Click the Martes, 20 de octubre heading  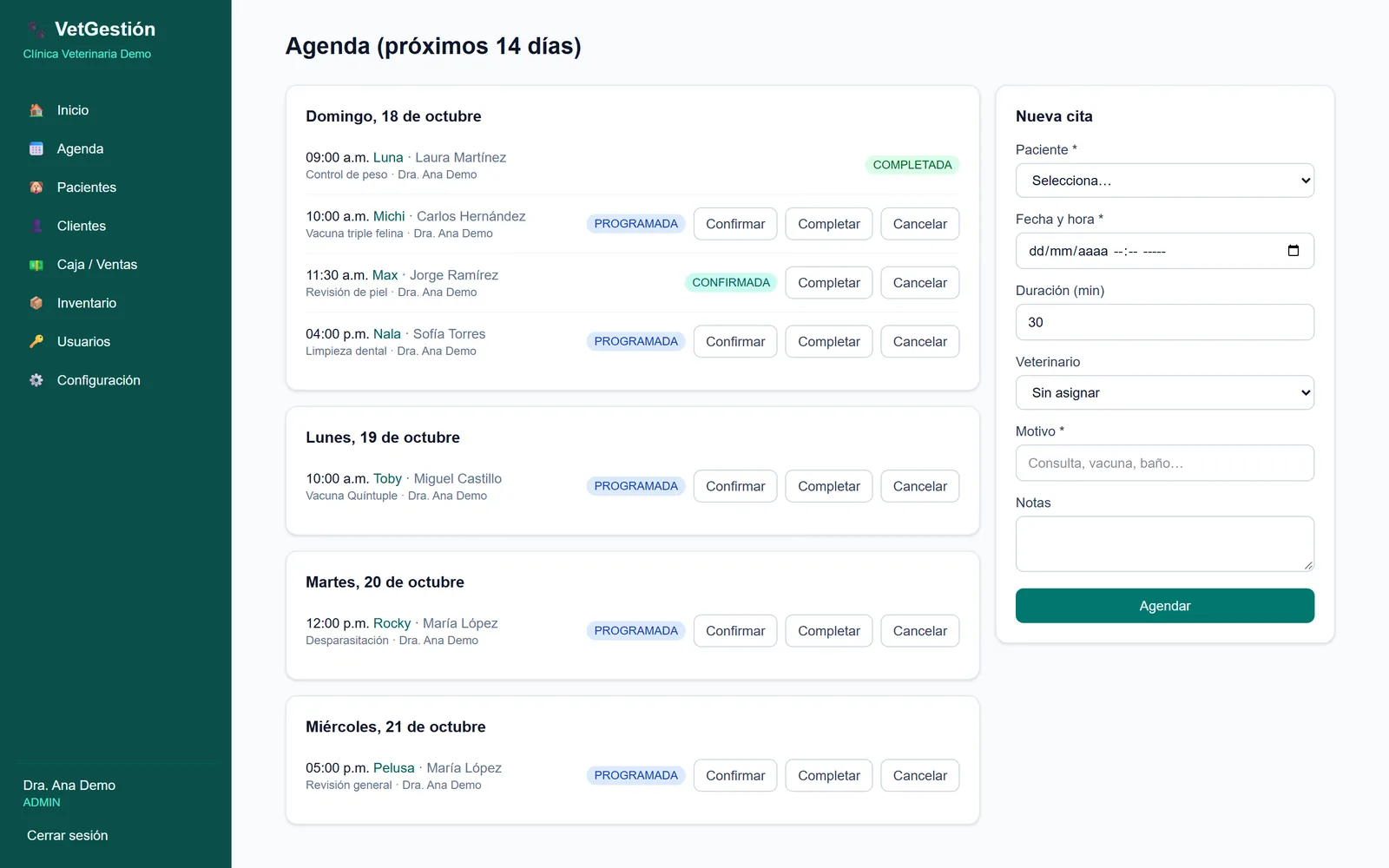[x=385, y=582]
